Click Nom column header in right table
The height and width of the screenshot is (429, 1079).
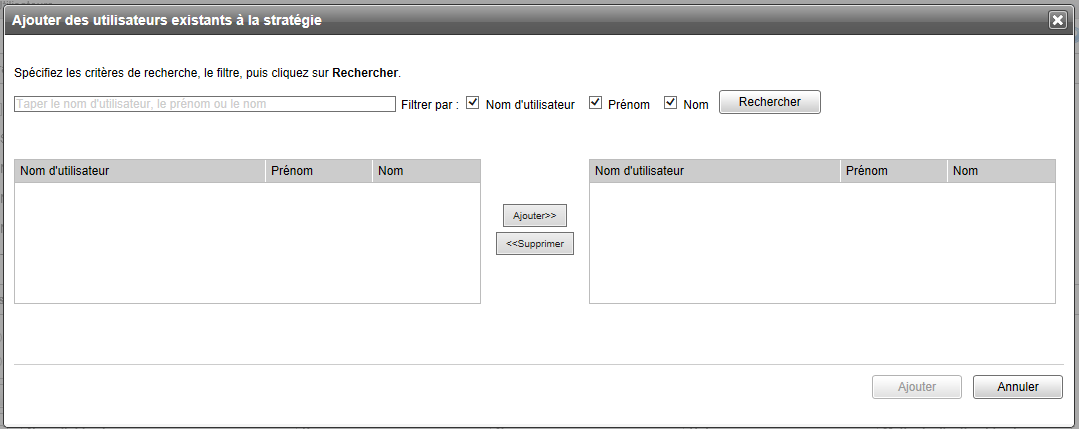pos(1000,171)
